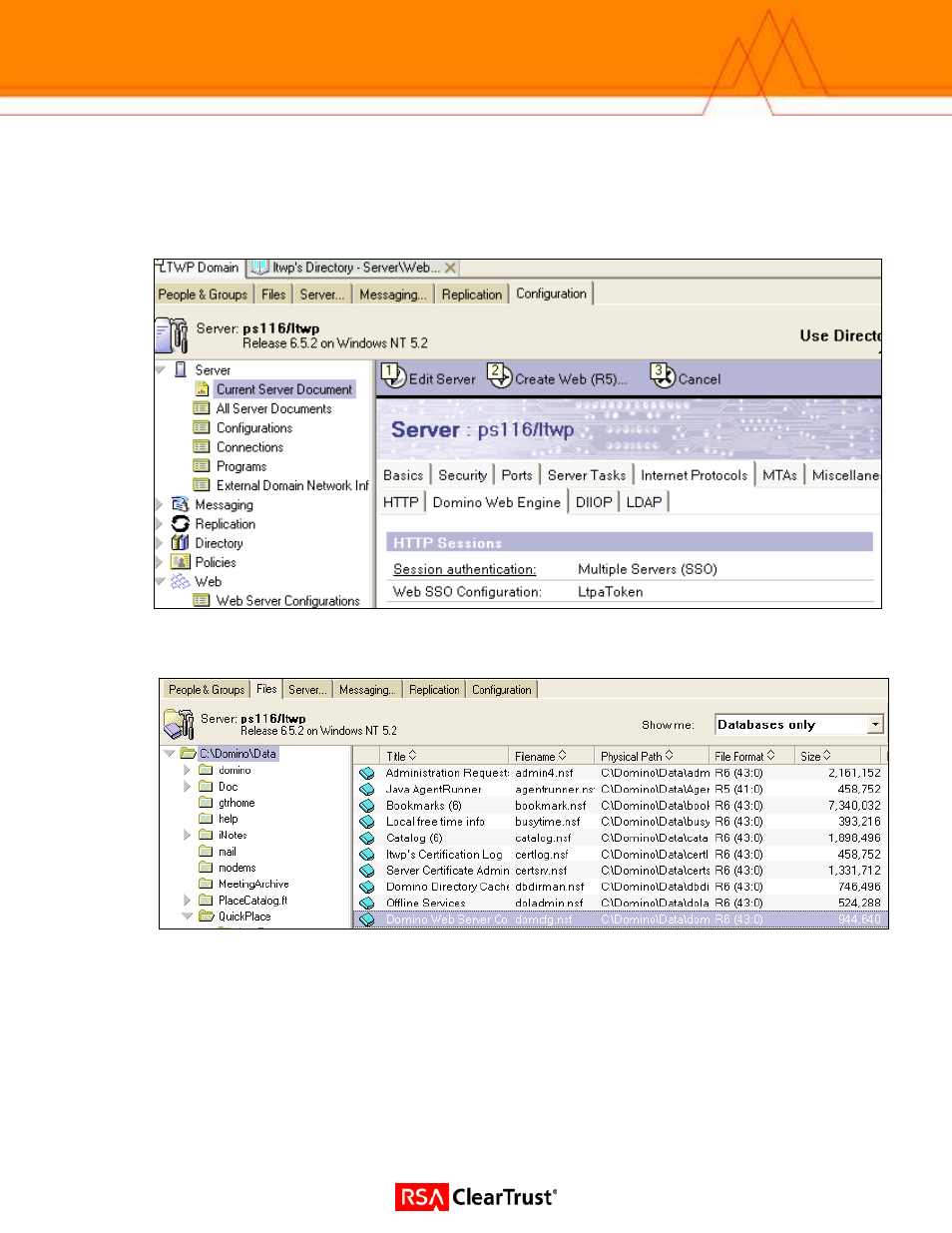Click the database icon beside Java AgentRunner
The width and height of the screenshot is (952, 1233).
point(367,789)
